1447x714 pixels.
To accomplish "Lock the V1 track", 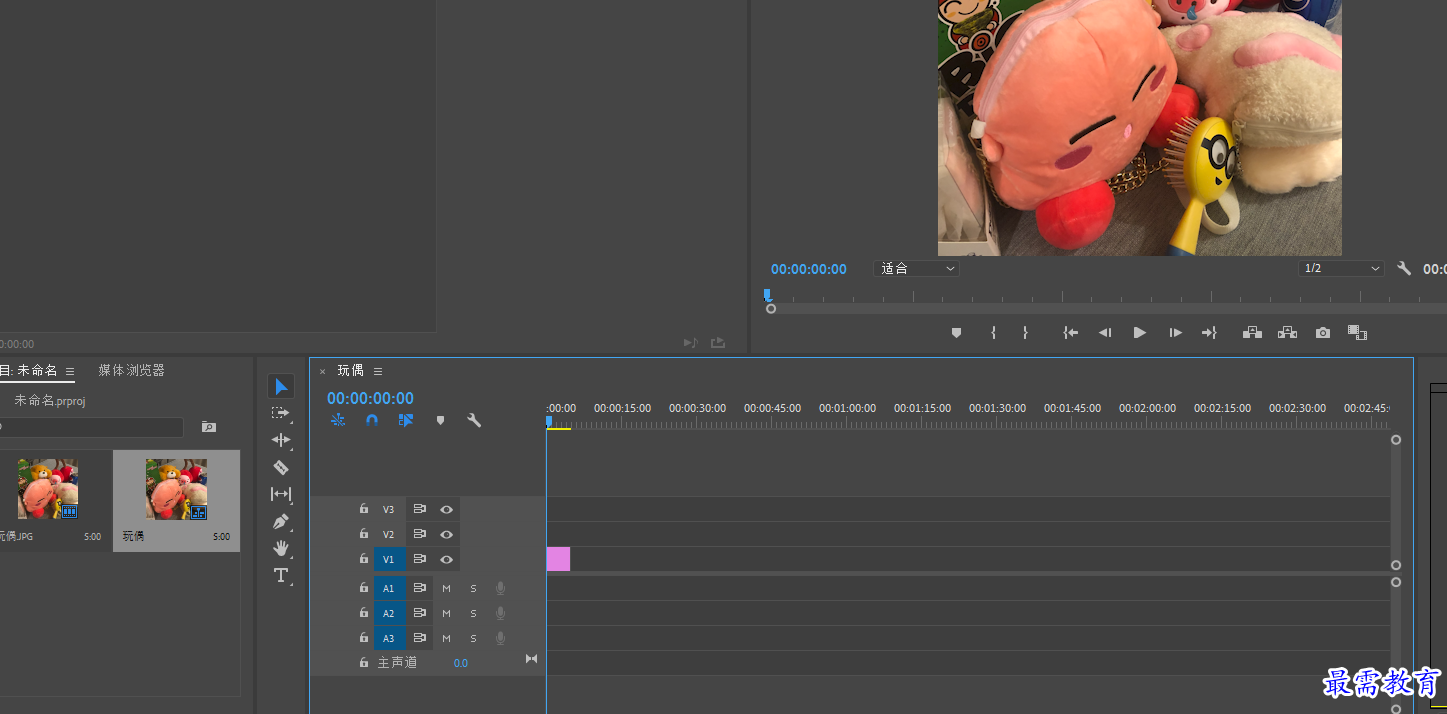I will tap(364, 559).
